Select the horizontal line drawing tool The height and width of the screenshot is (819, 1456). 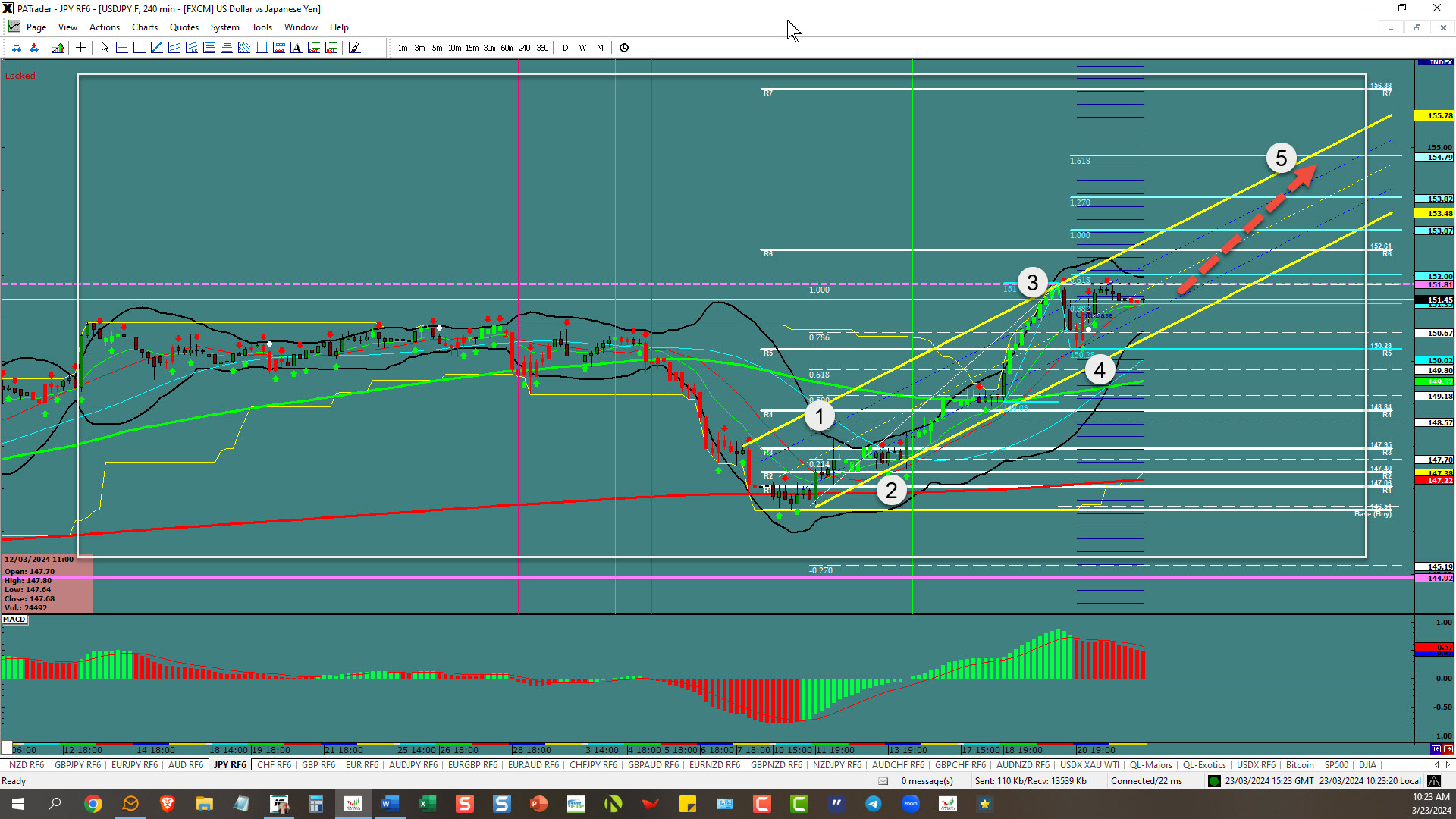tap(122, 48)
